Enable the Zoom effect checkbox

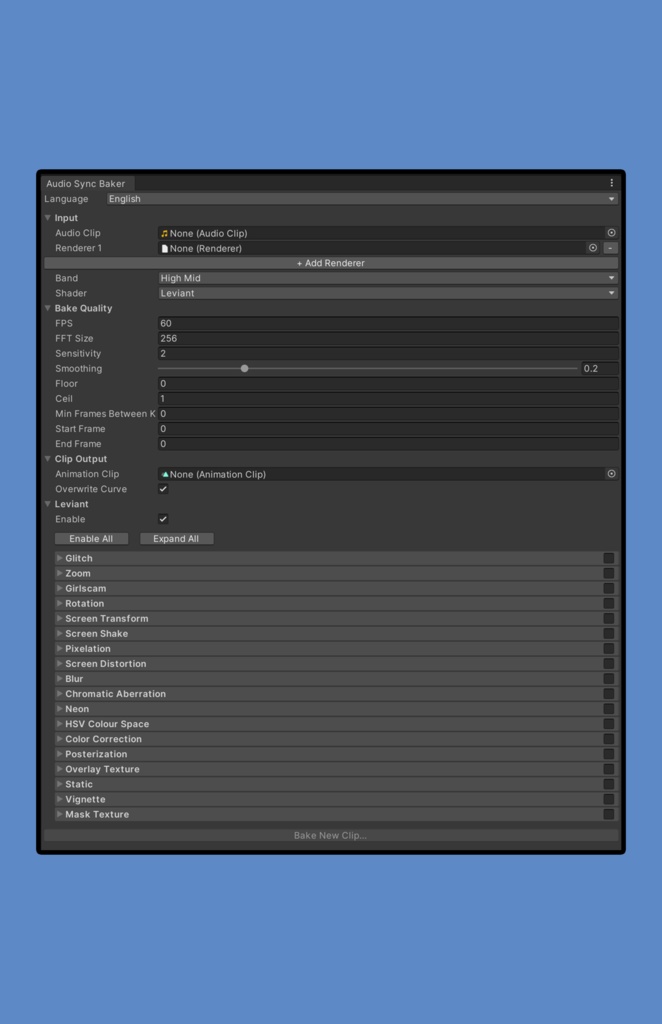[x=608, y=573]
